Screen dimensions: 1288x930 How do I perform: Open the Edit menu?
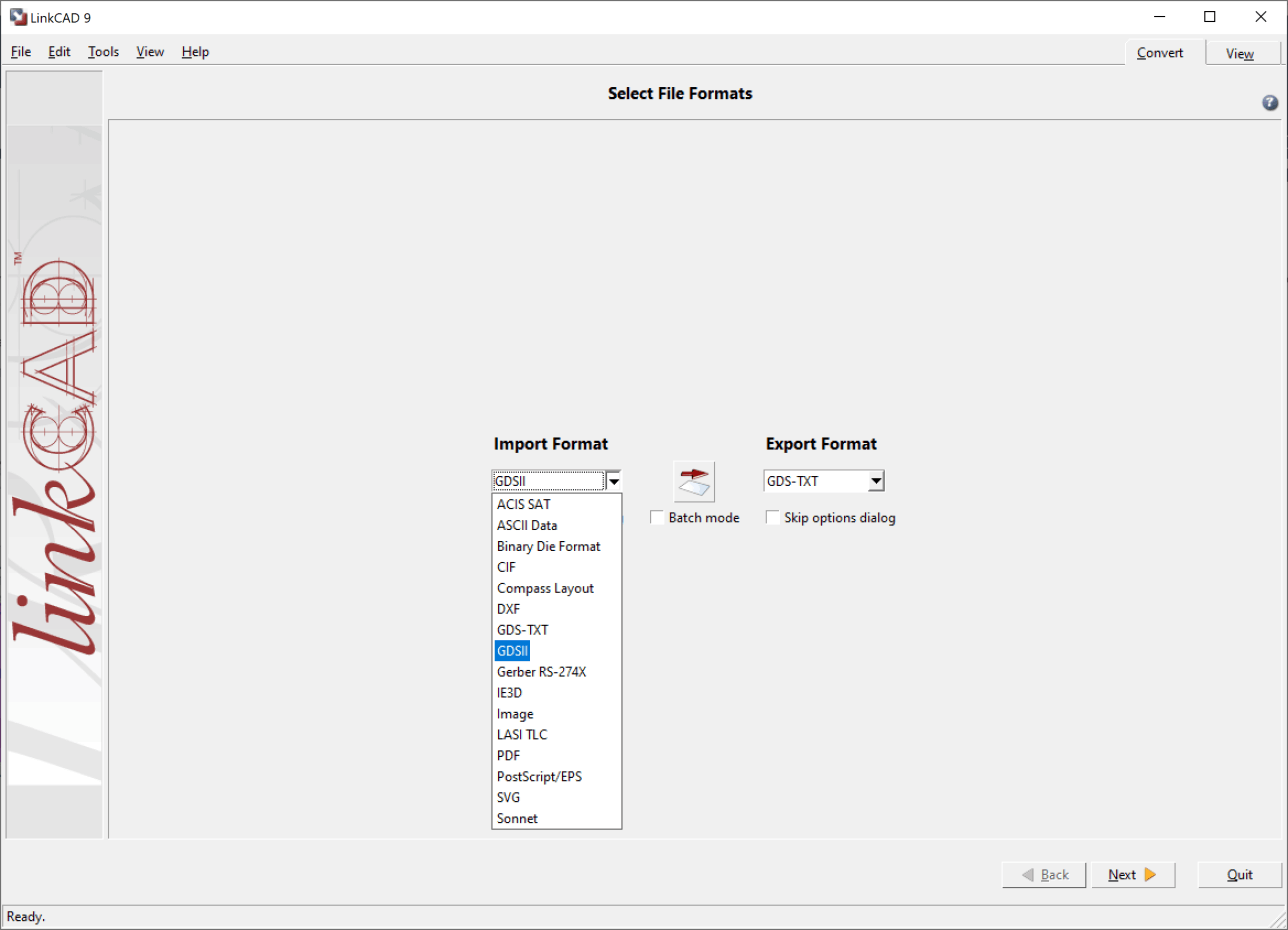(x=59, y=52)
